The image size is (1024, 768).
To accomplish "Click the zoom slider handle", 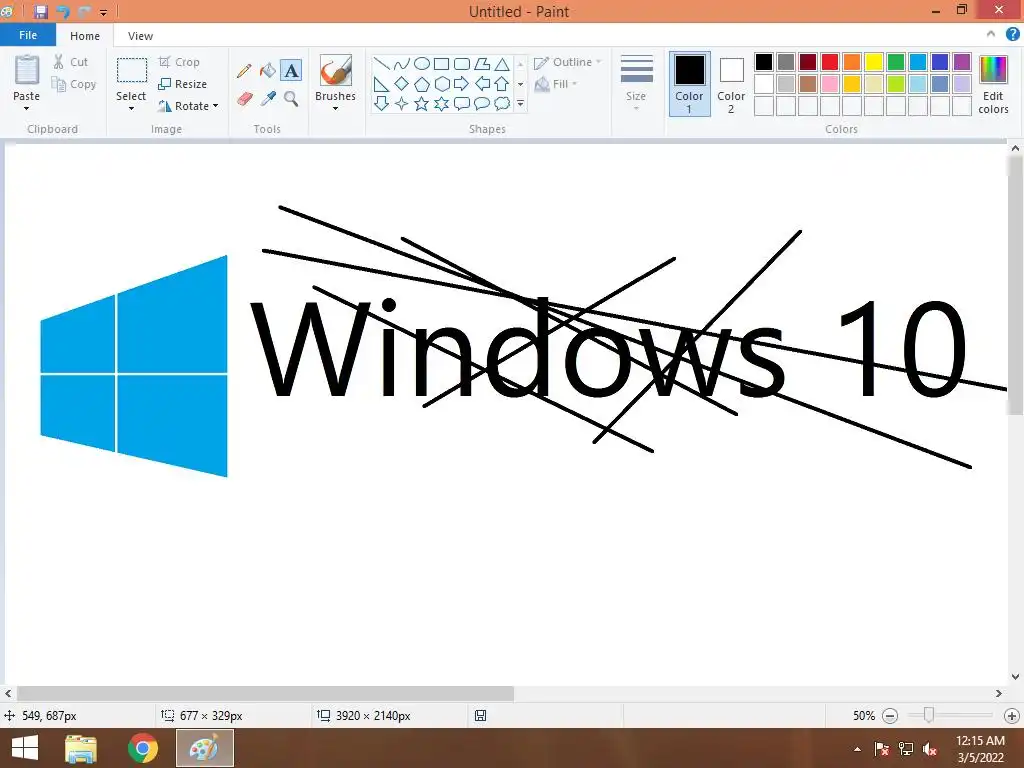I will 928,715.
